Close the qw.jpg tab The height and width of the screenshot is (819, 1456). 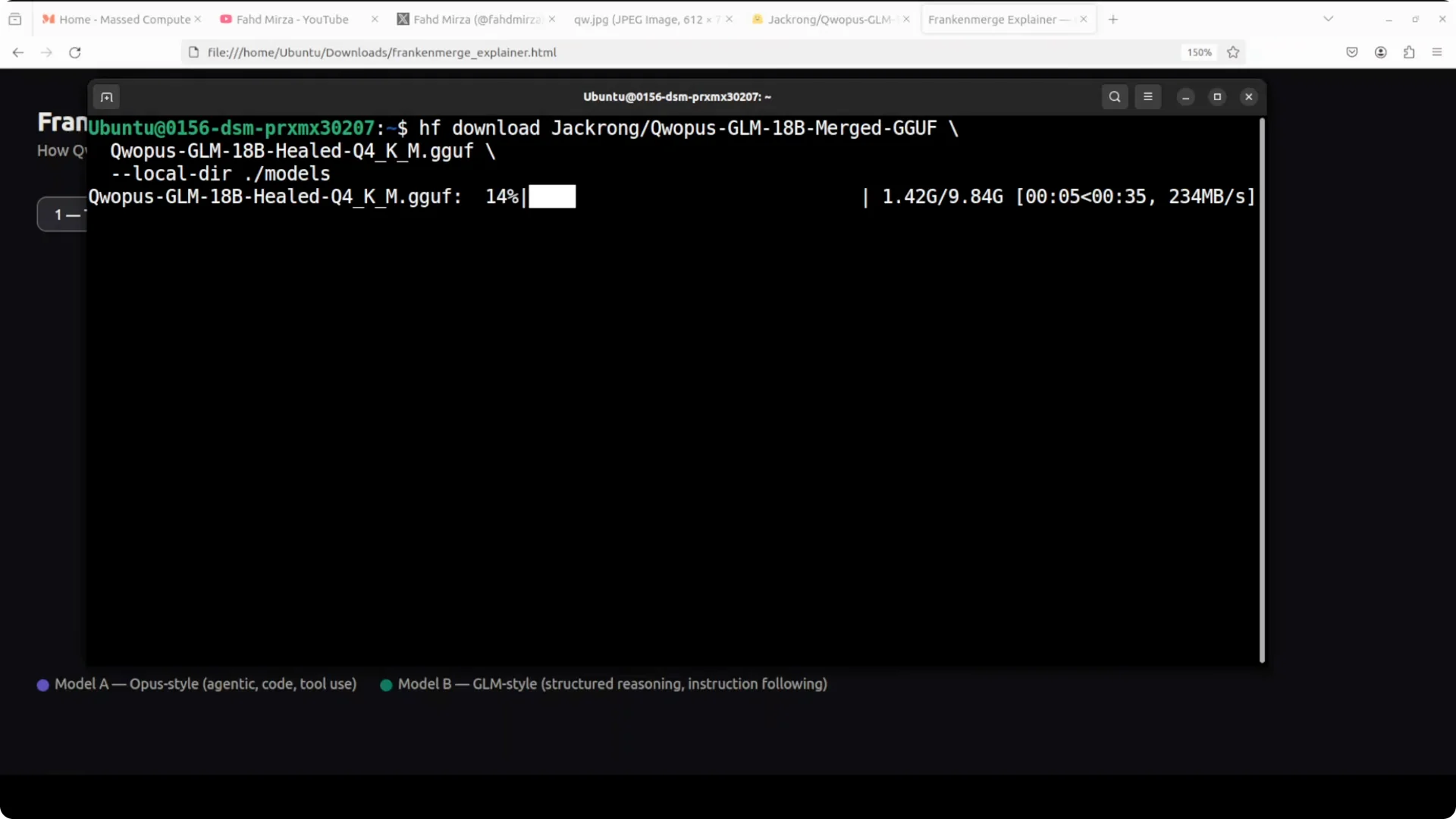(729, 19)
